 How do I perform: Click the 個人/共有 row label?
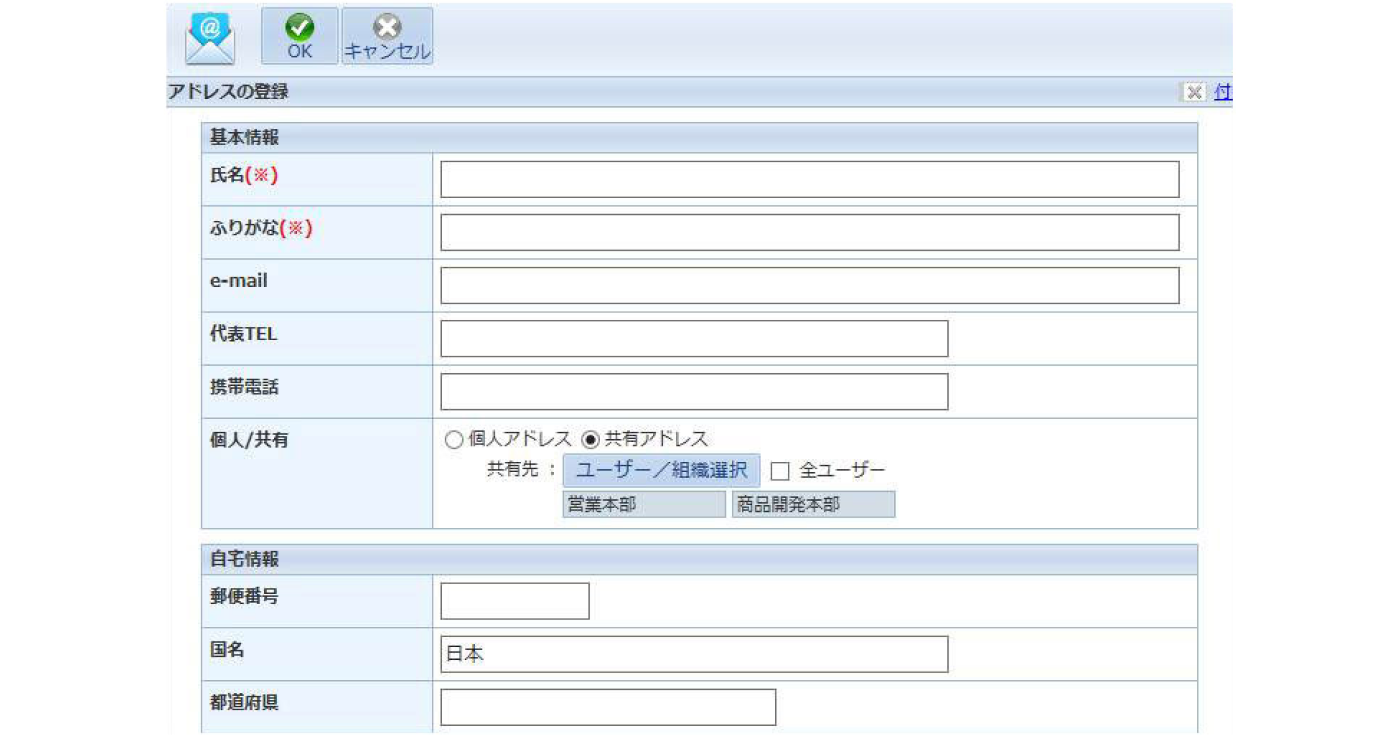coord(249,440)
